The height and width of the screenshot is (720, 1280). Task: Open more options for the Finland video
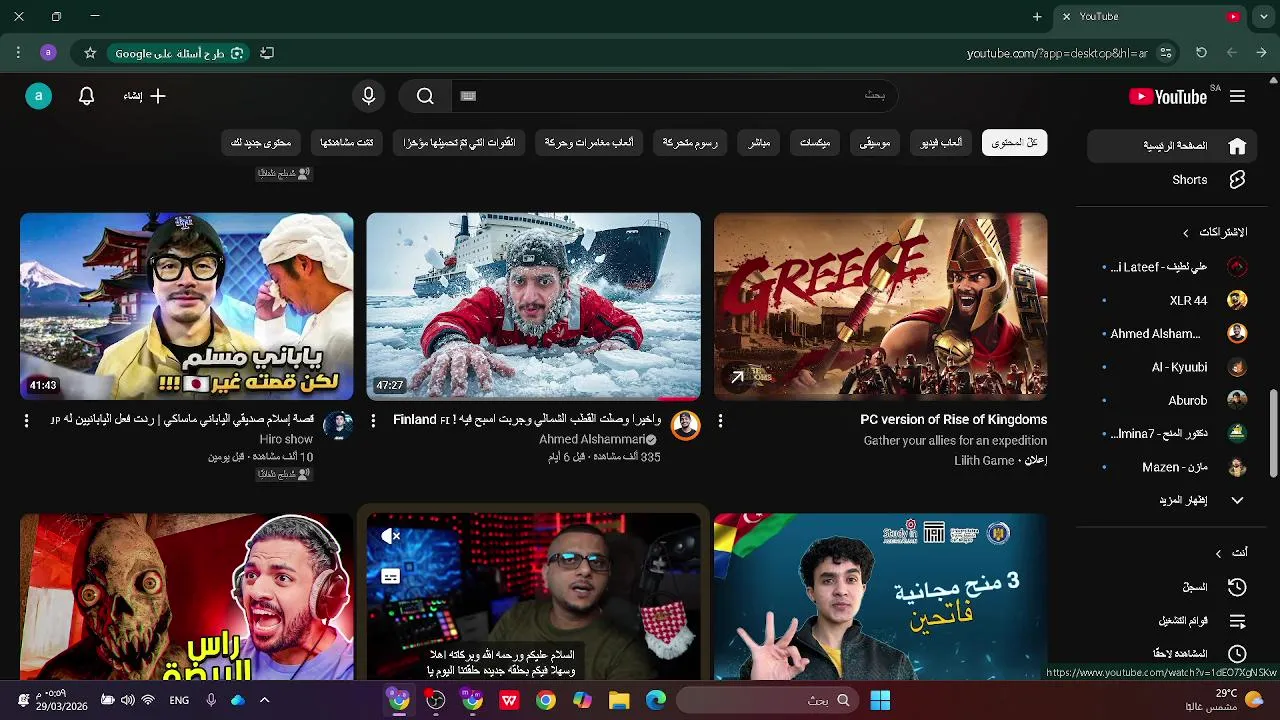click(373, 421)
